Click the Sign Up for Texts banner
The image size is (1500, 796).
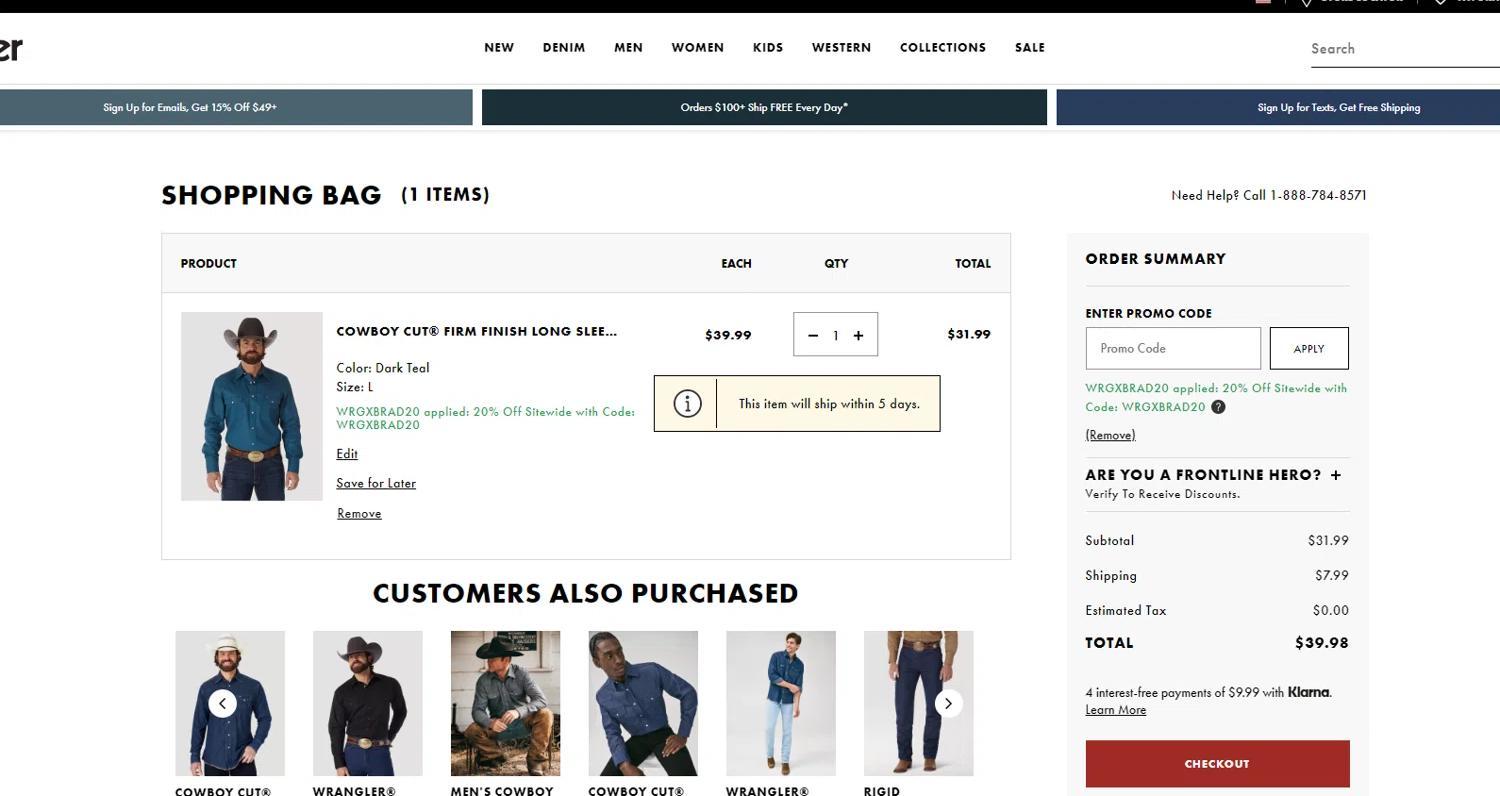1278,107
